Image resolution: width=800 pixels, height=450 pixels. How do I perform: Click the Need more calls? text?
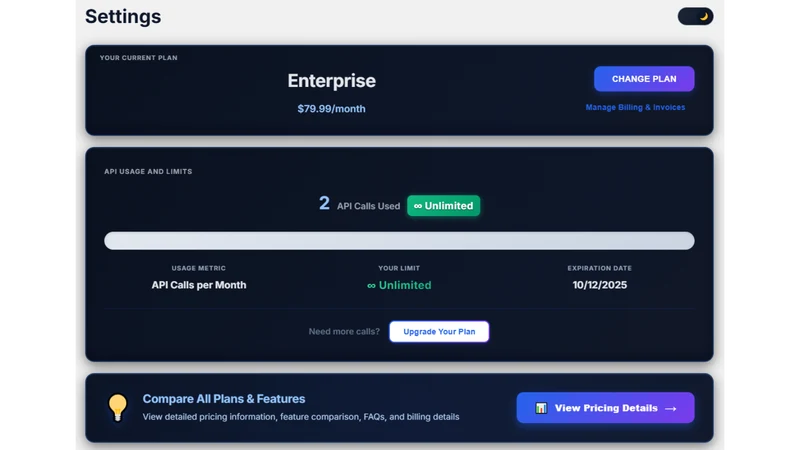pos(344,332)
